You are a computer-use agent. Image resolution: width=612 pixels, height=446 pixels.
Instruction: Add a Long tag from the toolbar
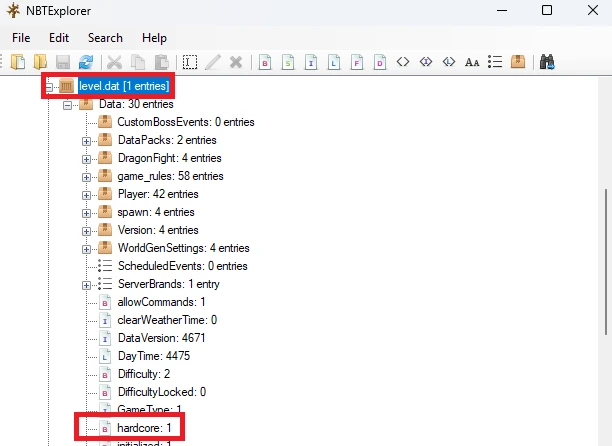tap(334, 62)
